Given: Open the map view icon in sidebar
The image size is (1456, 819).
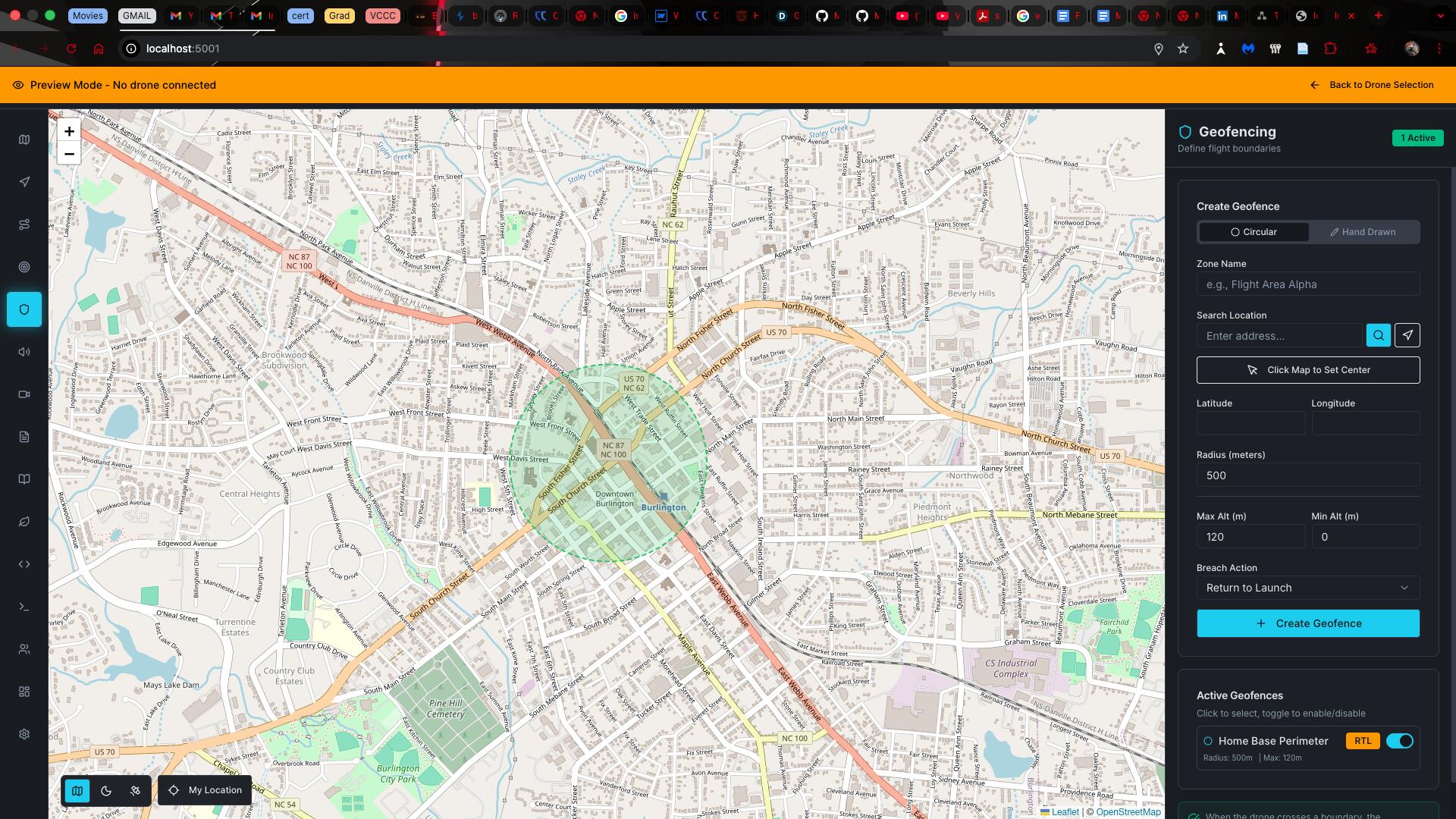Looking at the screenshot, I should point(24,140).
